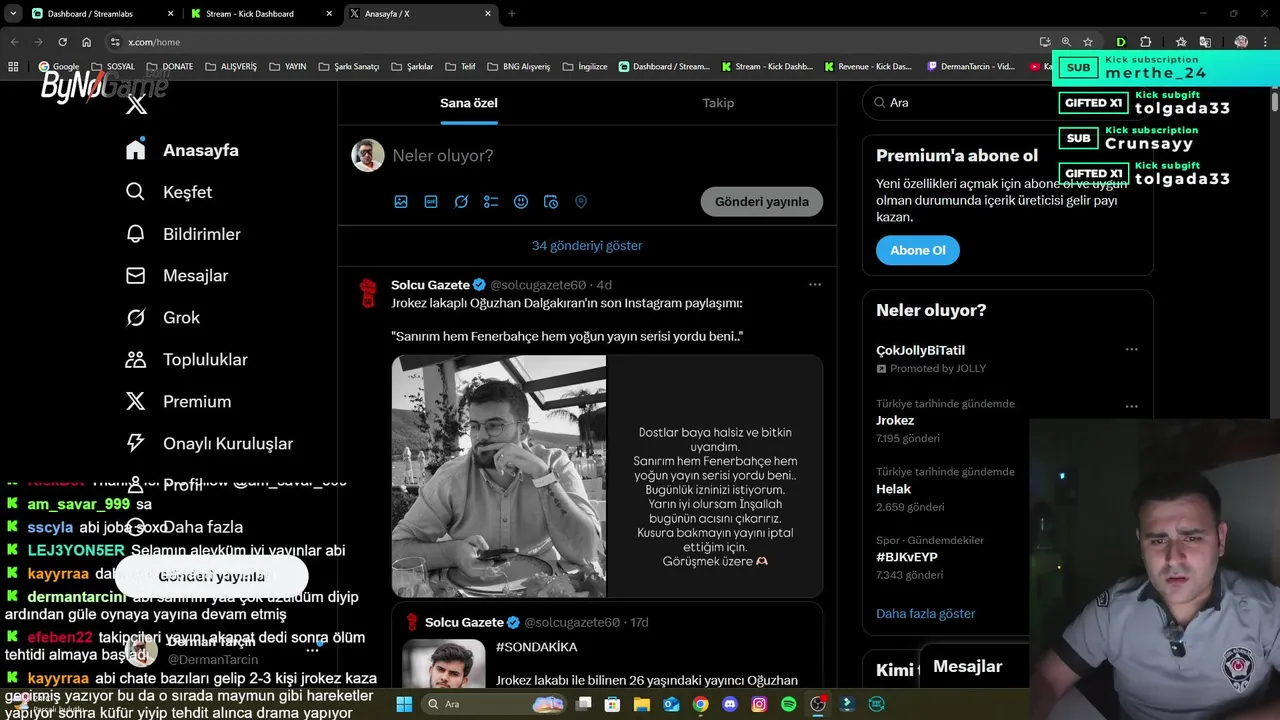Open Şarkı Sanatçı bookmarks folder
Screen dimensions: 1280x720
point(349,67)
